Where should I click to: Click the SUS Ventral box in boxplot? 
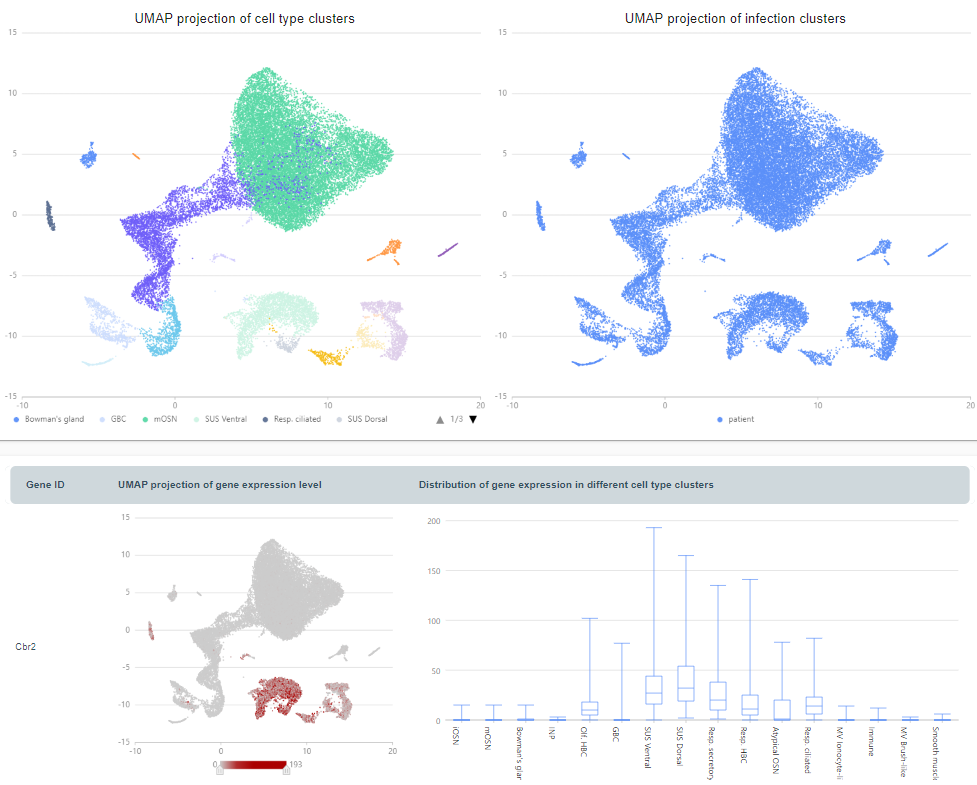(x=653, y=690)
